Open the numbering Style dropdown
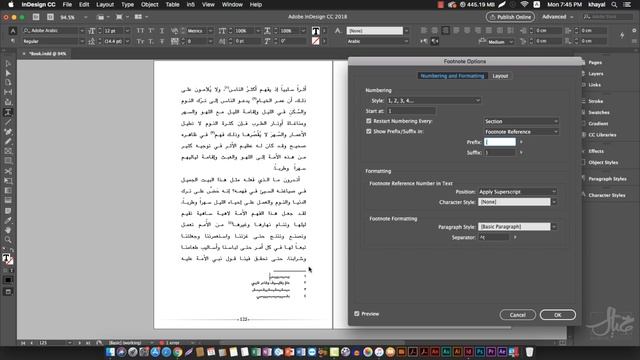Screen dimensions: 640x360 point(433,100)
